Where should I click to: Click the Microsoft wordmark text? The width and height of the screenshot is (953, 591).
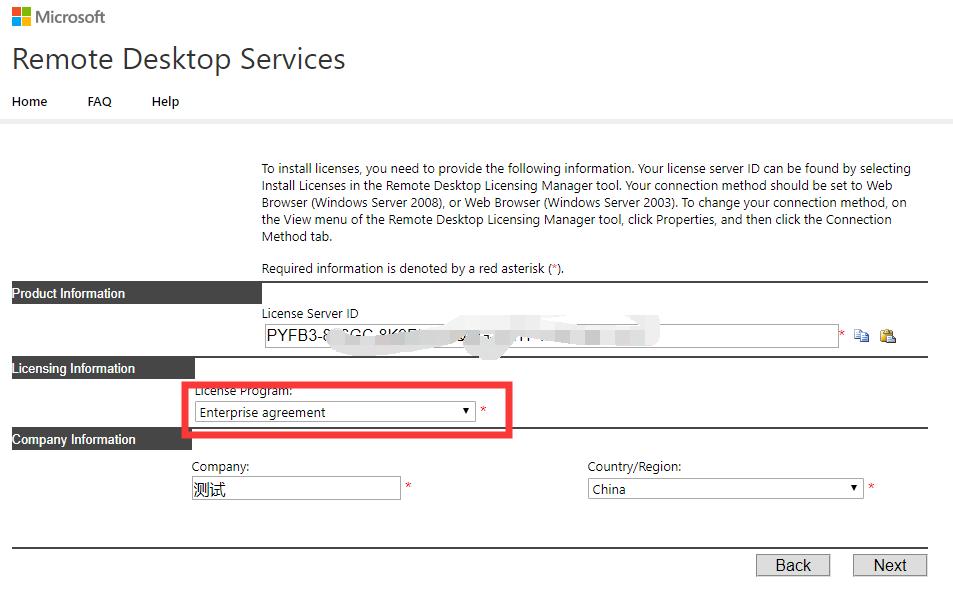coord(70,17)
